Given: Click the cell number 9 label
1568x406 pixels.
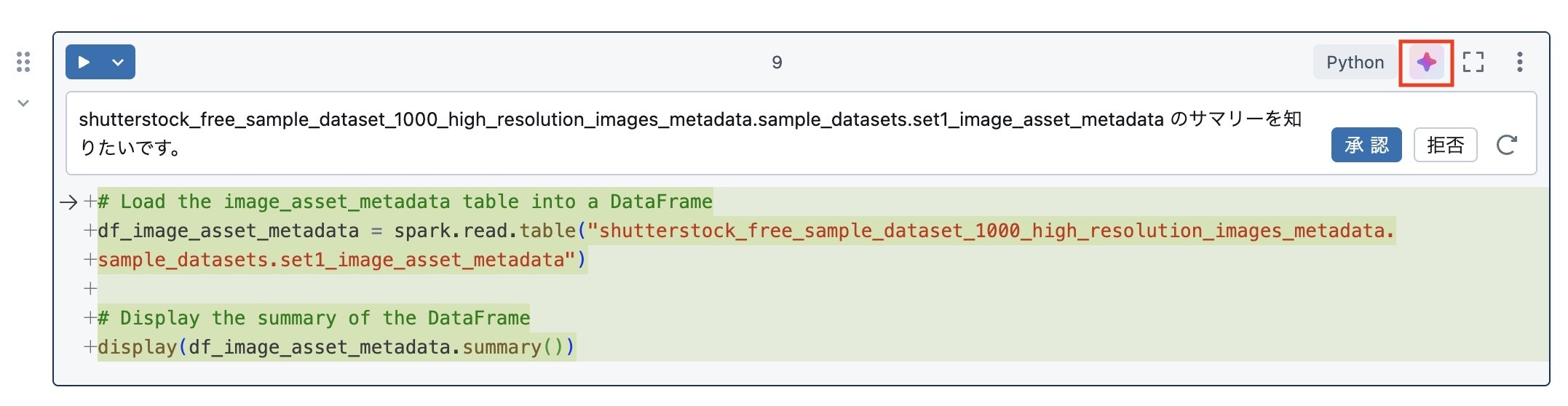Looking at the screenshot, I should point(777,63).
